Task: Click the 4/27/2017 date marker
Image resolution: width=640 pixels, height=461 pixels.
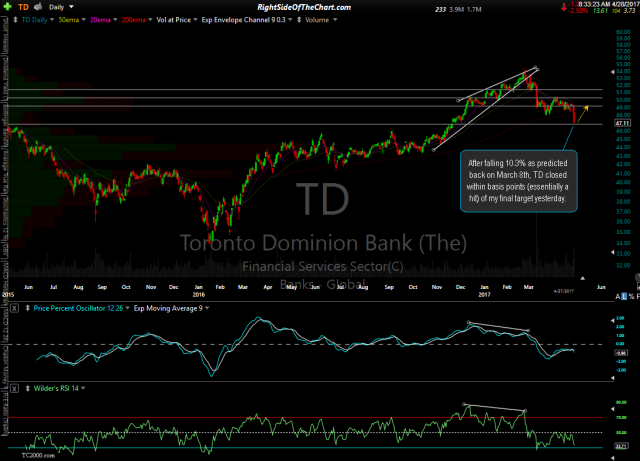Action: click(564, 291)
